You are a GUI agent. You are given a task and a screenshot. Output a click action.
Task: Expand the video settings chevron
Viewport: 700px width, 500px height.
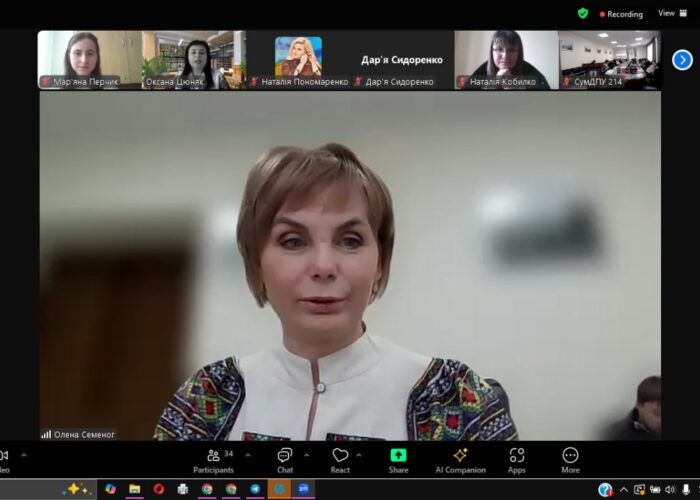click(24, 454)
